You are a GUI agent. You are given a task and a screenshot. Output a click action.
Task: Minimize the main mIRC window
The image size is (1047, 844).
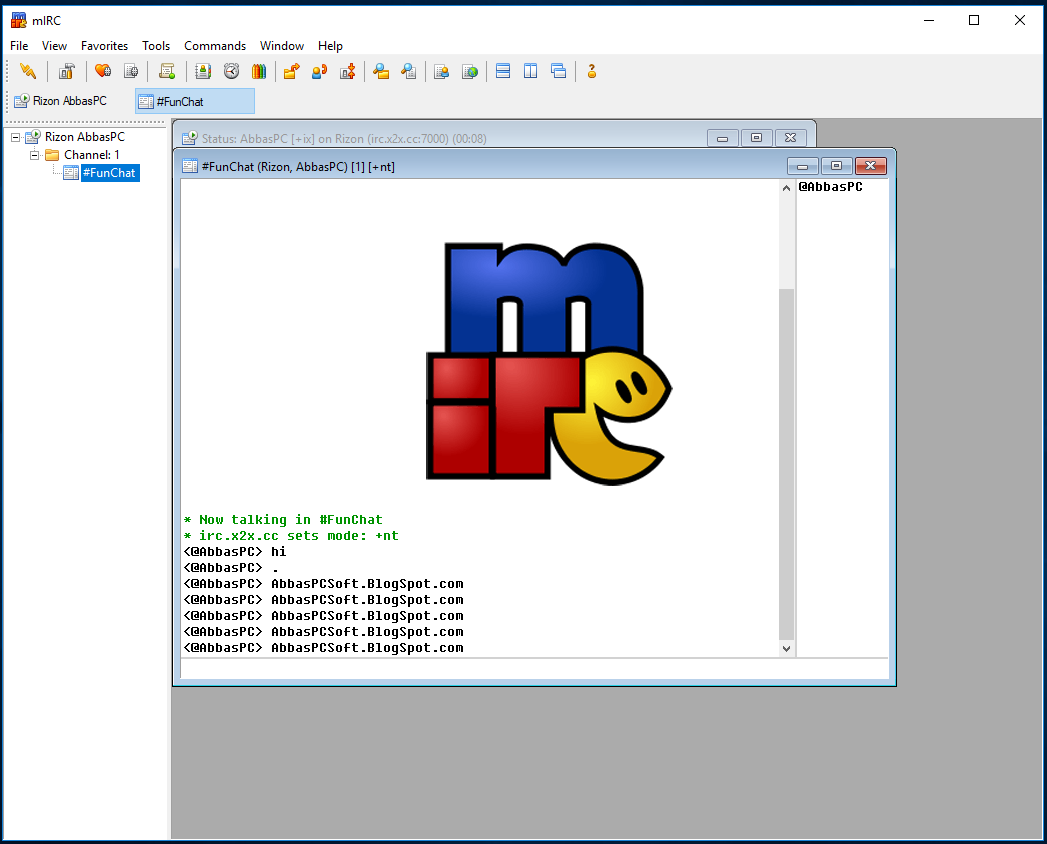pyautogui.click(x=929, y=20)
